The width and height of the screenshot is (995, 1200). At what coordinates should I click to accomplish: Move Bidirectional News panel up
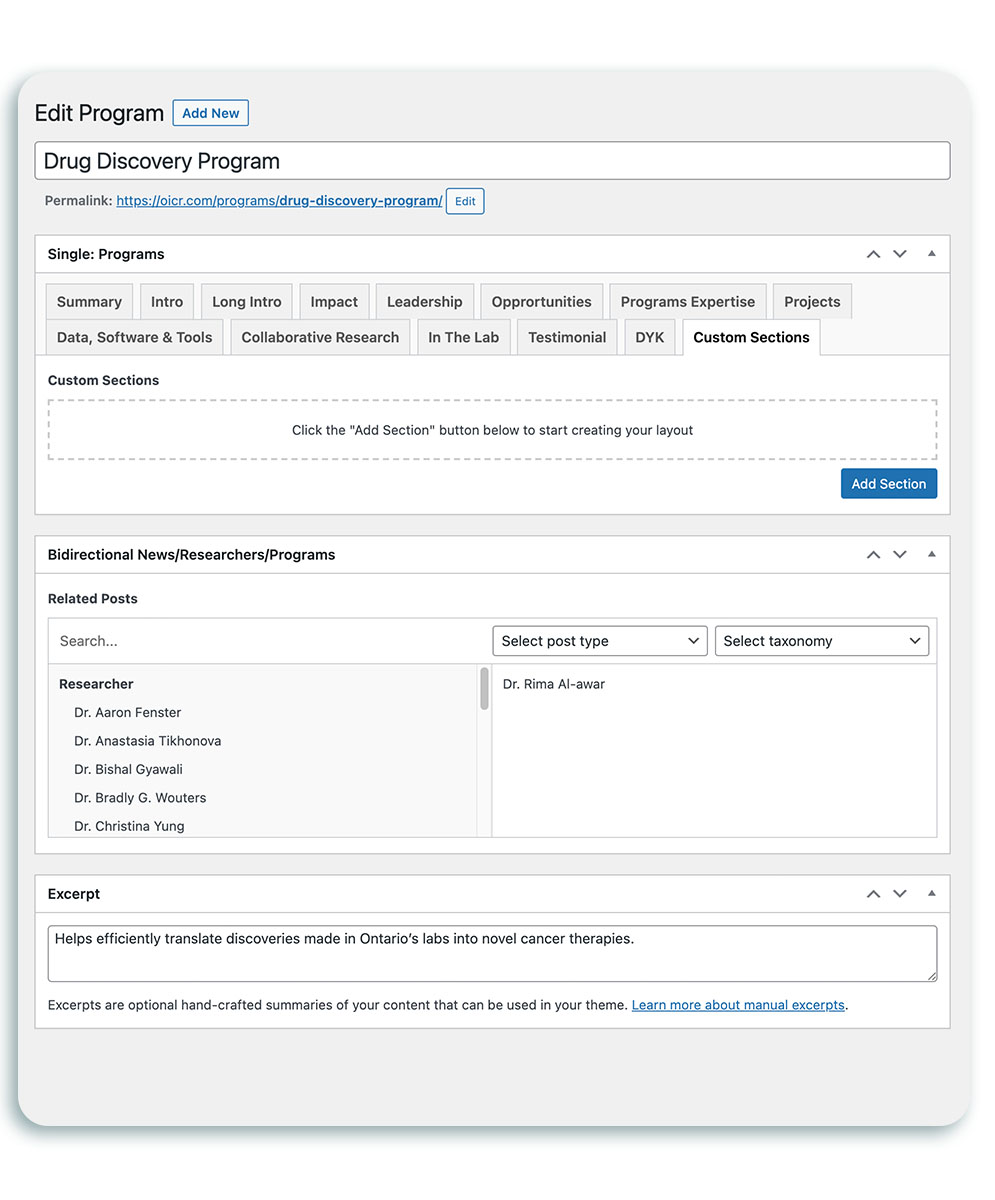[873, 554]
